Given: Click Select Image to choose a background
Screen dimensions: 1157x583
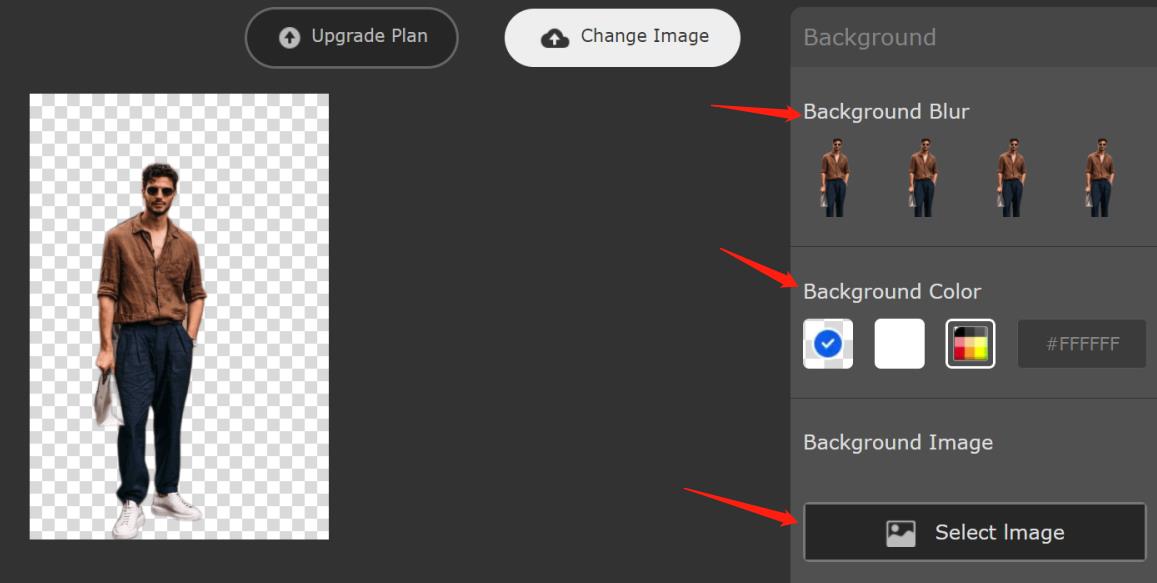Looking at the screenshot, I should [x=975, y=532].
